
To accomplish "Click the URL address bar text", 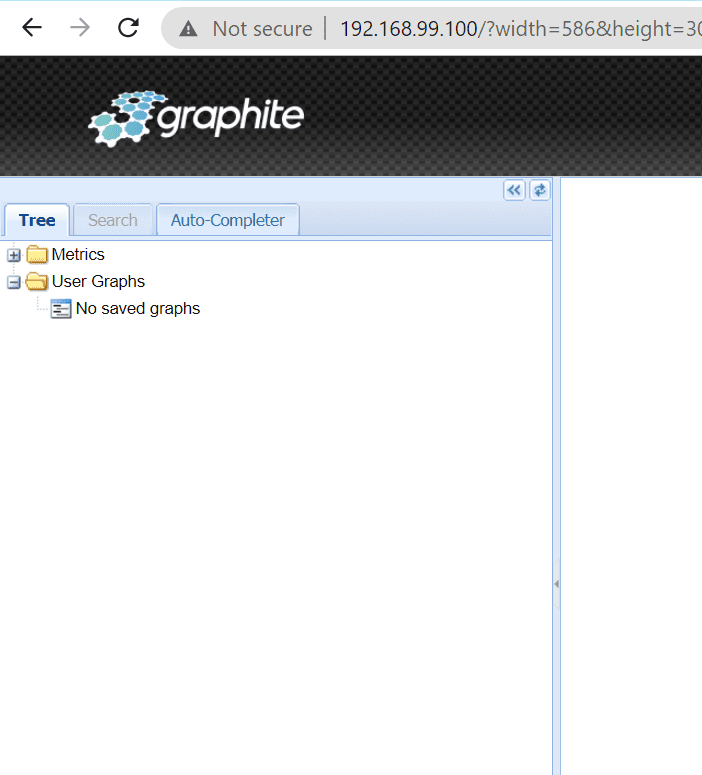I will tap(521, 29).
